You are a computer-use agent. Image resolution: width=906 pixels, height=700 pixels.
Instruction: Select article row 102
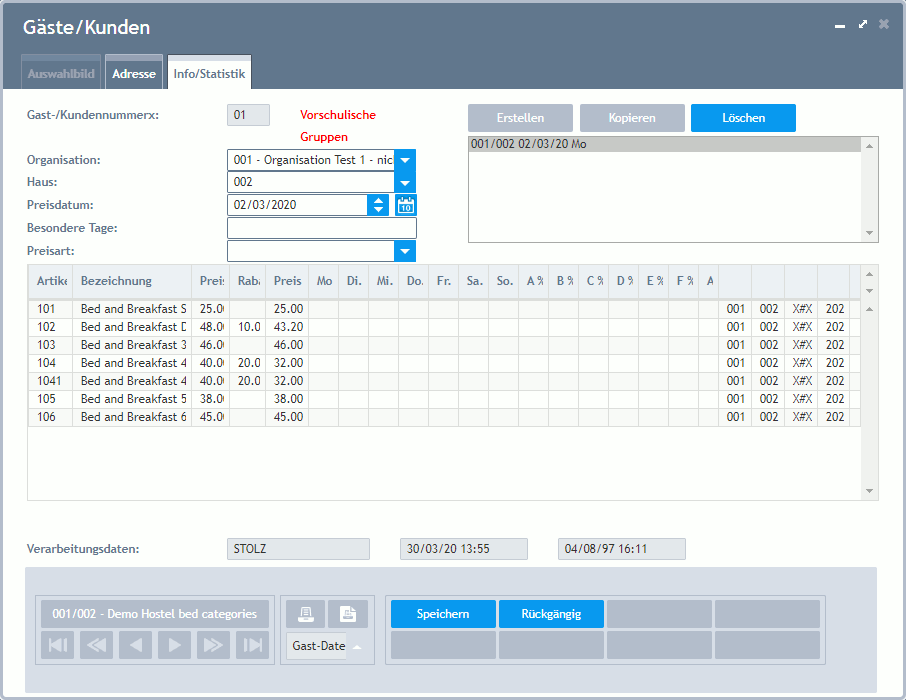(444, 327)
